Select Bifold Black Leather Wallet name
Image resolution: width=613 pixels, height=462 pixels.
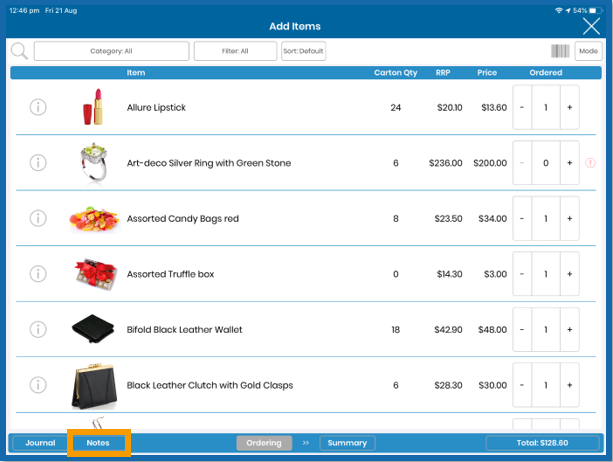[x=185, y=329]
